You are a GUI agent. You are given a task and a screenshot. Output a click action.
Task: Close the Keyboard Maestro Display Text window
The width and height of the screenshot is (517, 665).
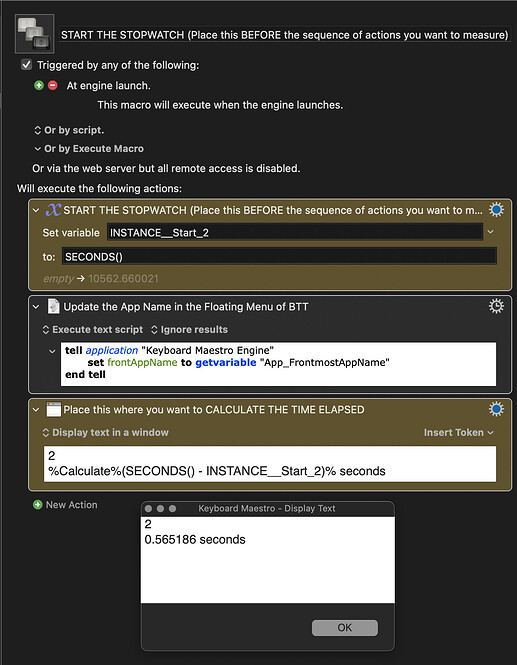148,509
